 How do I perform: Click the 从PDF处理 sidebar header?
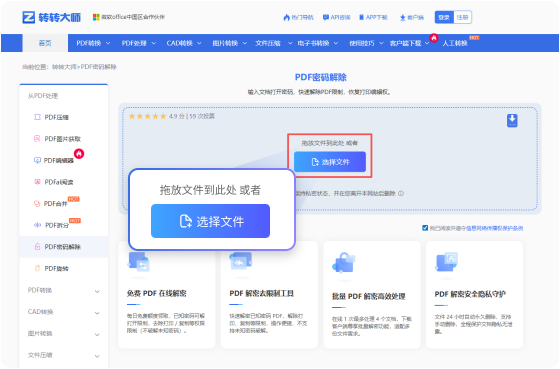(x=43, y=96)
